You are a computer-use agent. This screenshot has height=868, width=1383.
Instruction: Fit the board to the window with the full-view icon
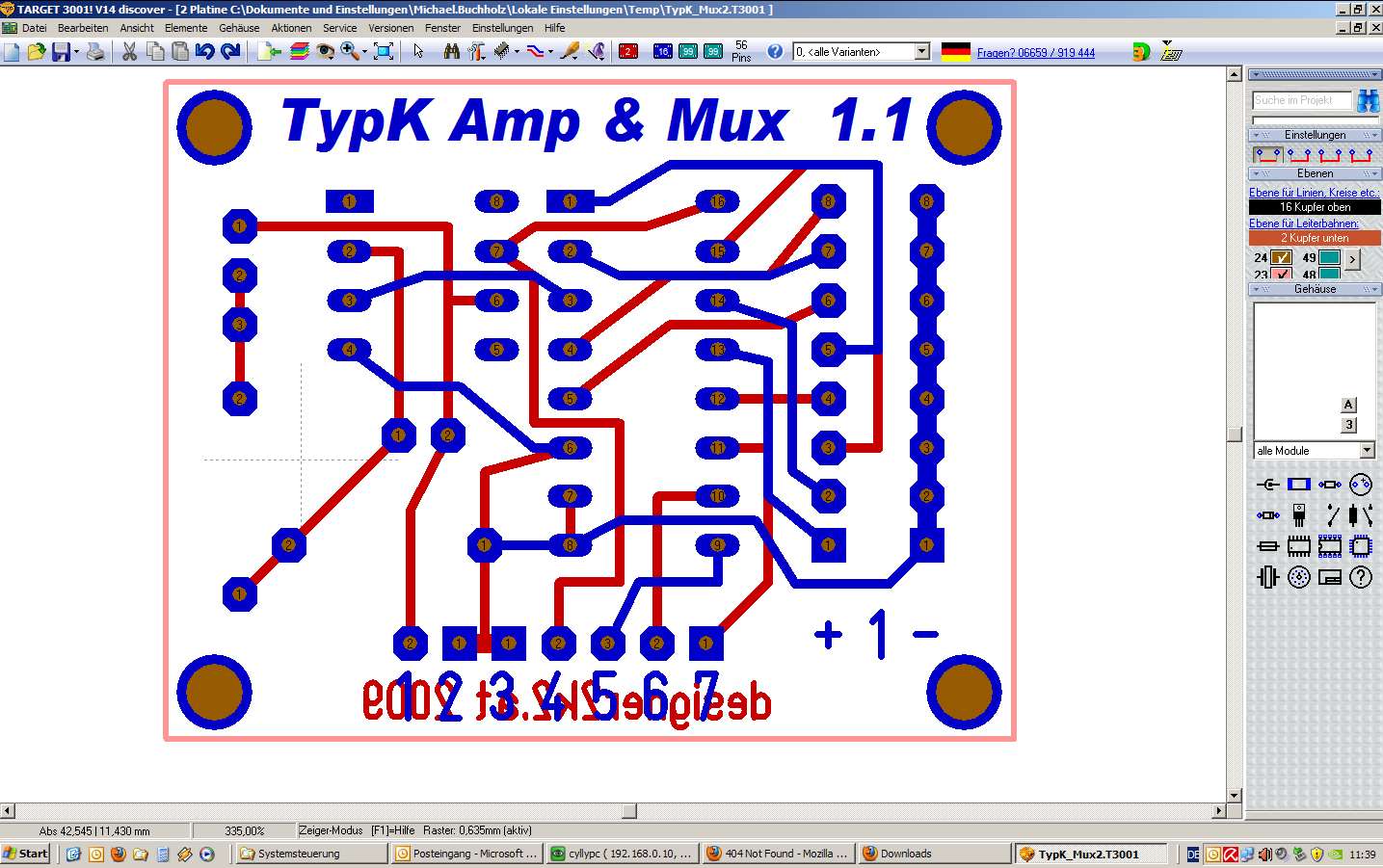[x=384, y=52]
